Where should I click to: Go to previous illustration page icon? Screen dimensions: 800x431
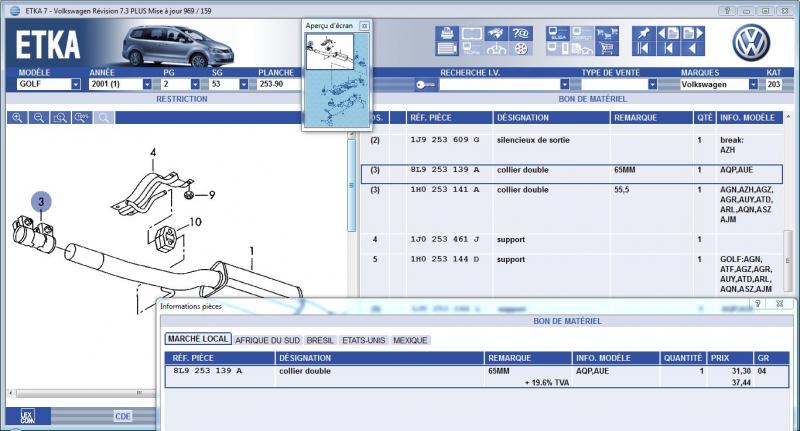coord(668,33)
